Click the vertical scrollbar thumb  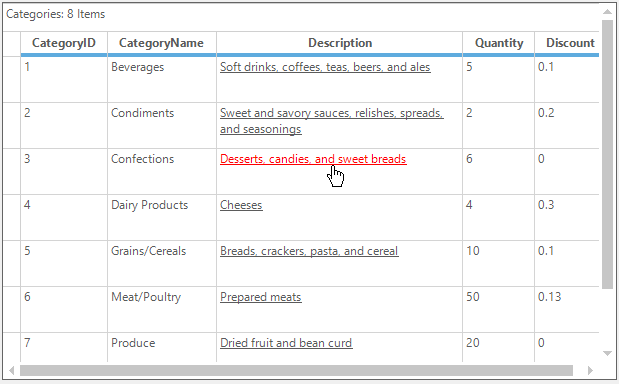coord(608,154)
